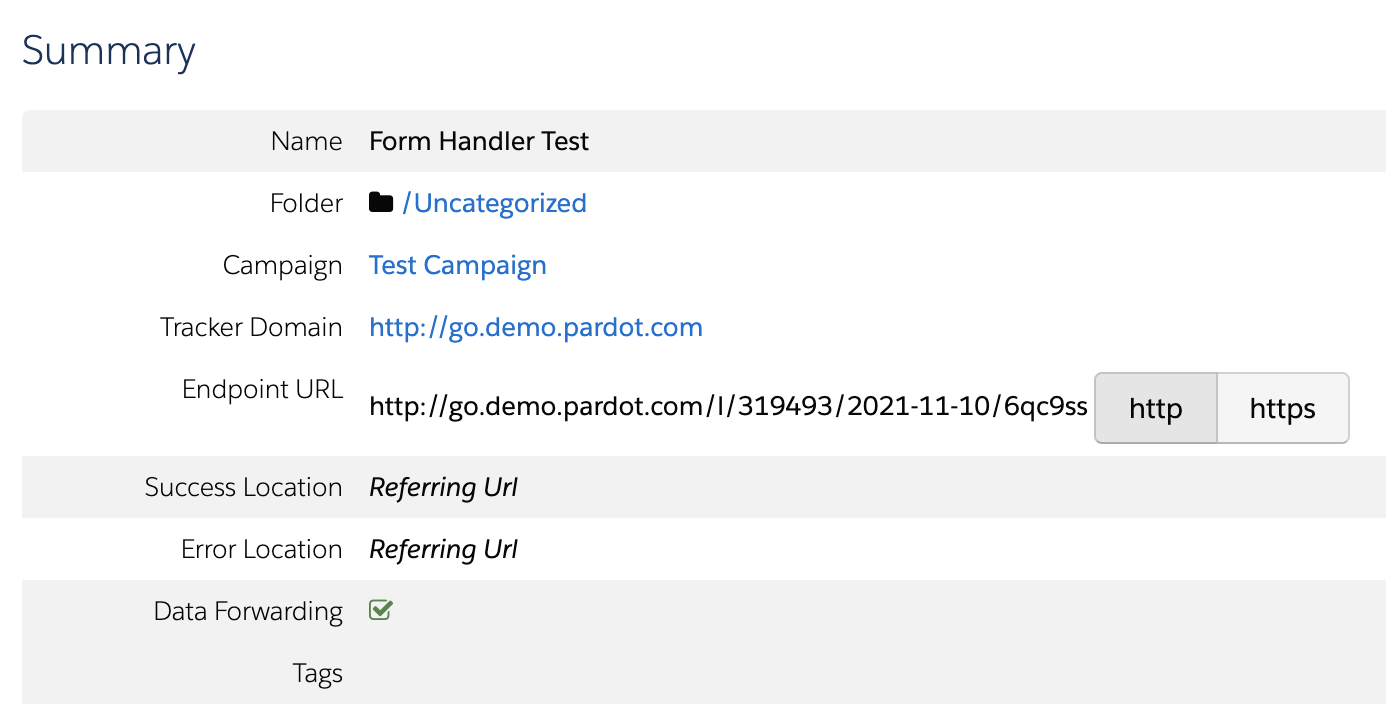Click the Success Location label
The width and height of the screenshot is (1386, 712).
tap(243, 487)
